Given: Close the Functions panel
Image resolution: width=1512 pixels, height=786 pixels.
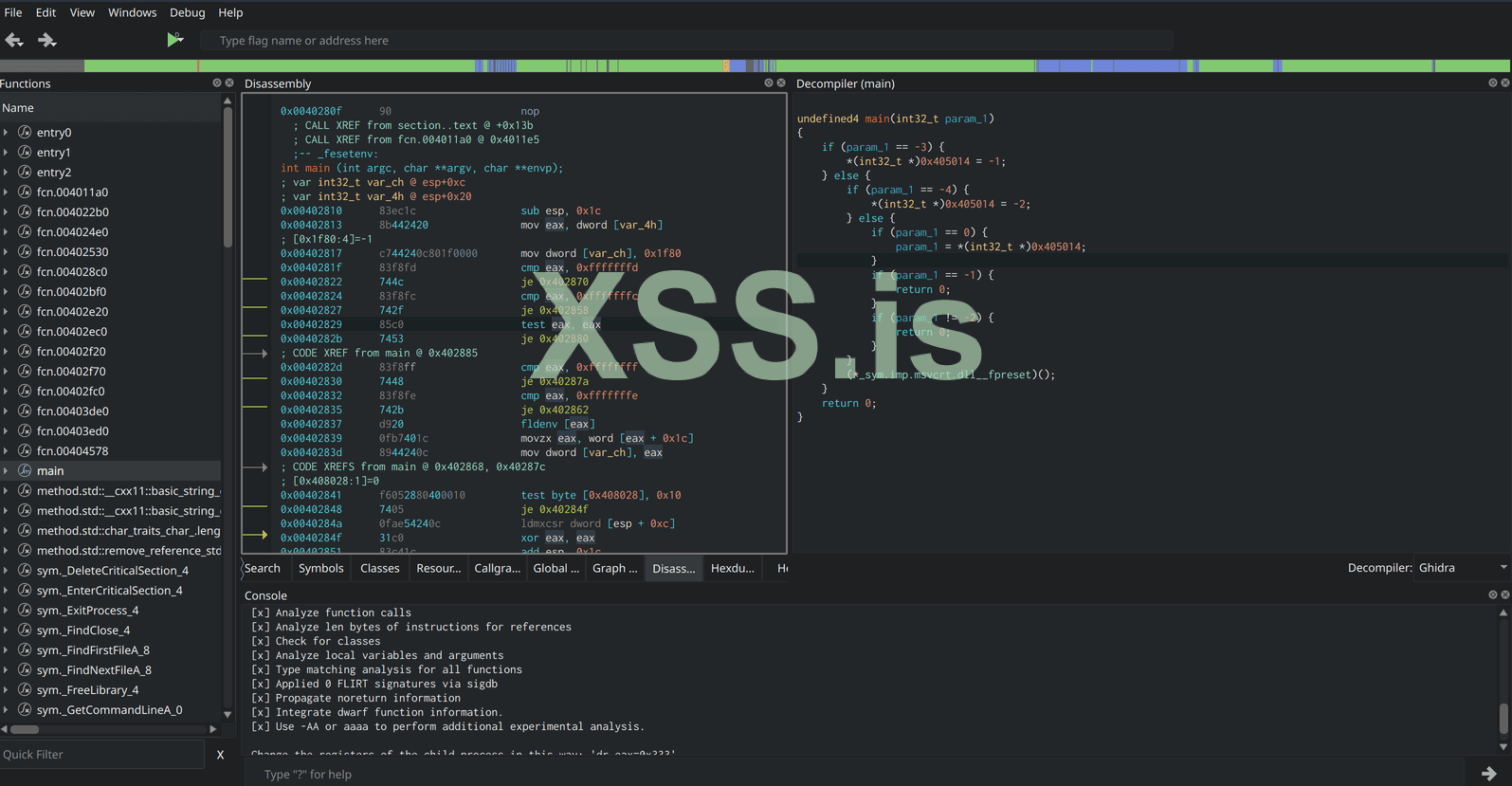Looking at the screenshot, I should click(x=229, y=83).
